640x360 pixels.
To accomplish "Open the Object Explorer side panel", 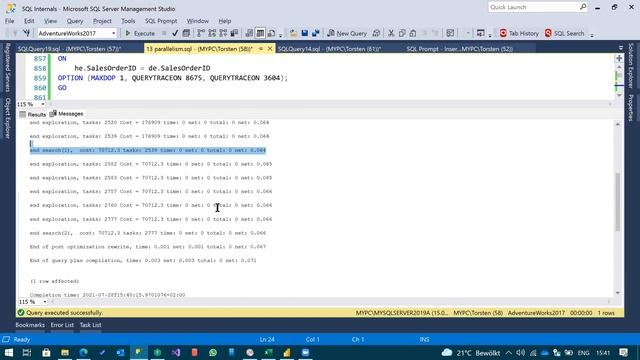I will [7, 118].
